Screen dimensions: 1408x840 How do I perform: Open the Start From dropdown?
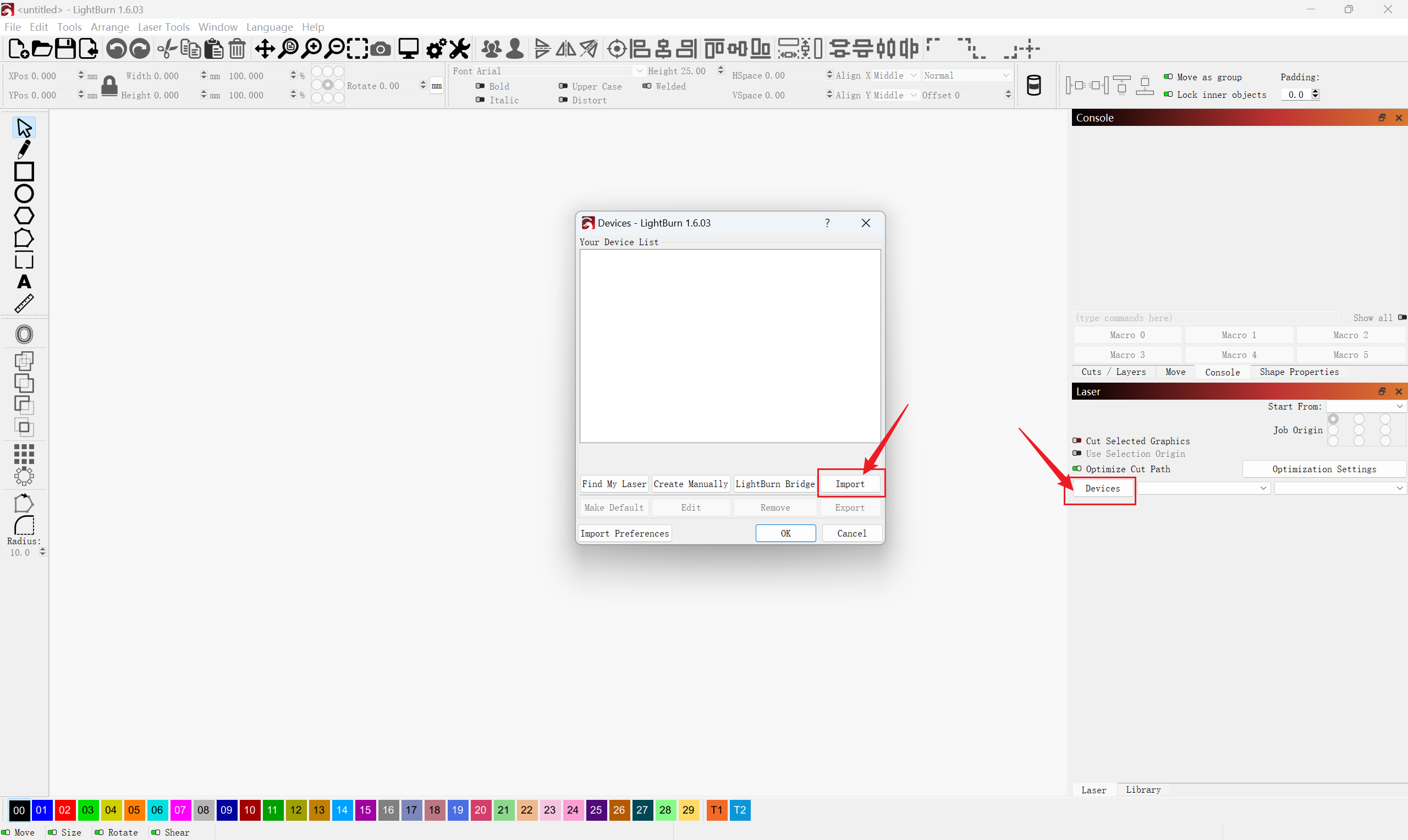(1366, 406)
